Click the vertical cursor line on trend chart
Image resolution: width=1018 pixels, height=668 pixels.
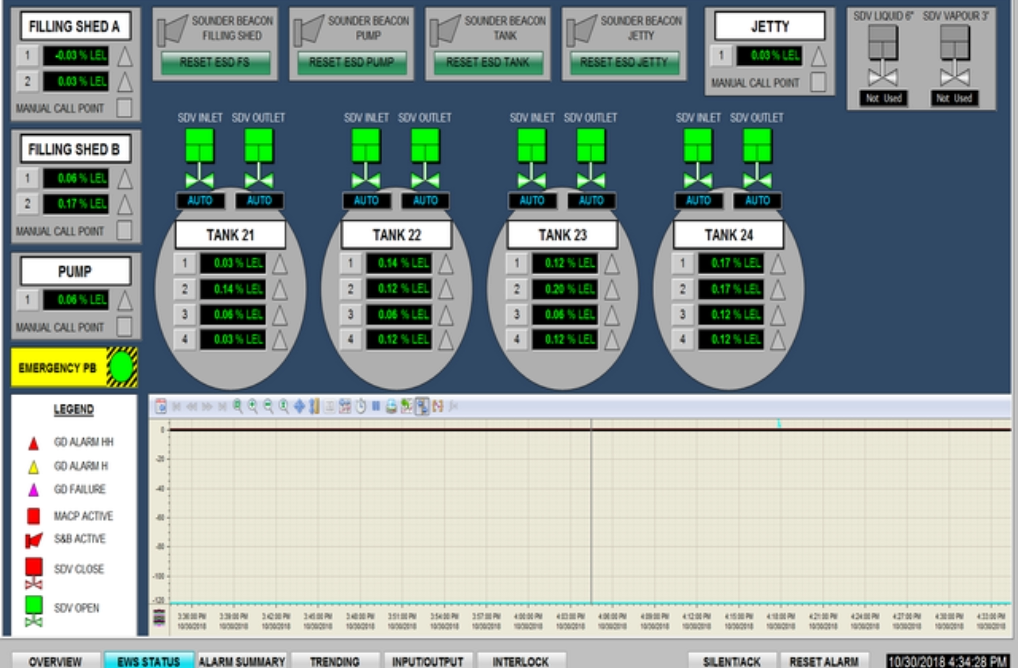tap(591, 510)
